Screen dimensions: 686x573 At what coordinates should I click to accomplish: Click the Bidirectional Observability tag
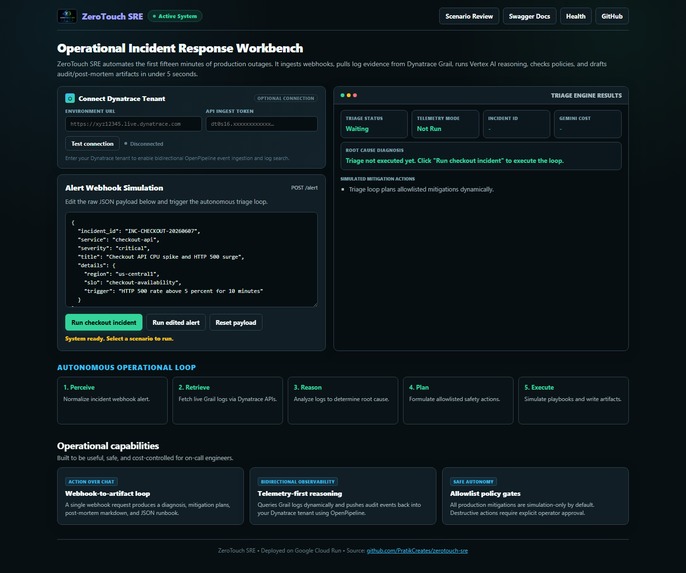click(x=298, y=482)
